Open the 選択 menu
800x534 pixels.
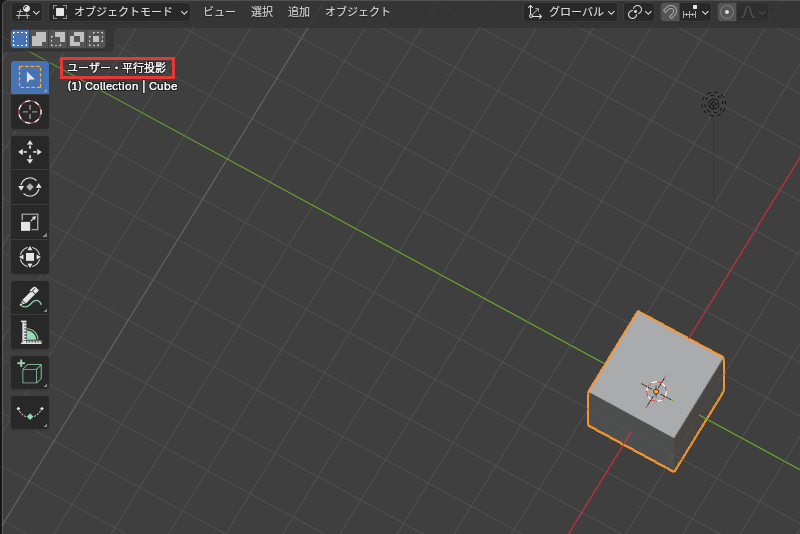[262, 12]
